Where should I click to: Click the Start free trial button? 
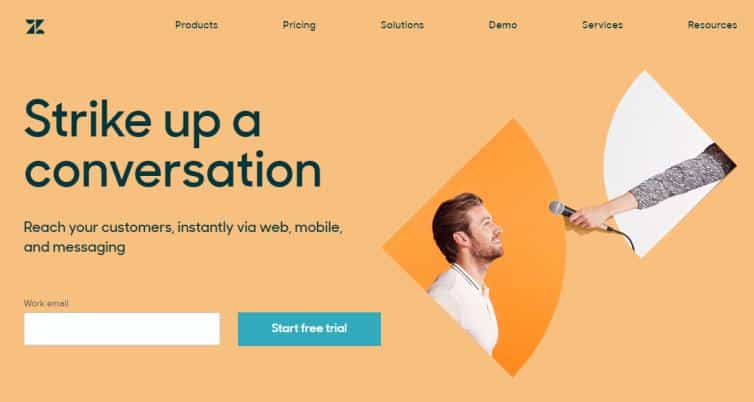tap(309, 329)
